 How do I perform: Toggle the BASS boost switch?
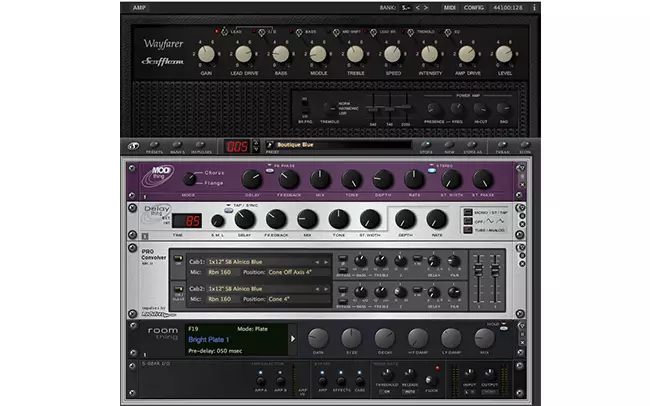click(299, 32)
